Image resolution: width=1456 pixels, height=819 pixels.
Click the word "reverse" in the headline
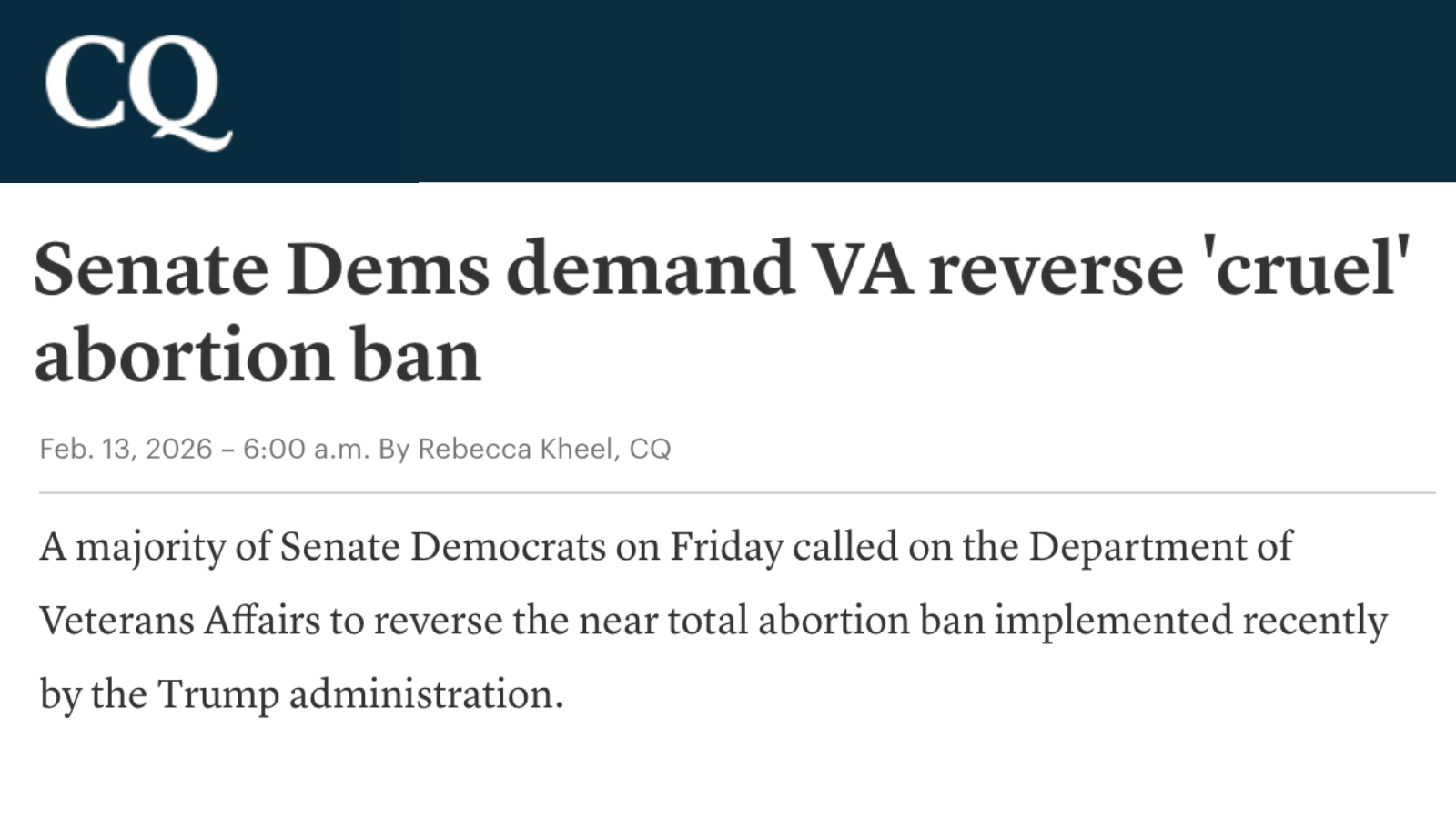click(1056, 268)
